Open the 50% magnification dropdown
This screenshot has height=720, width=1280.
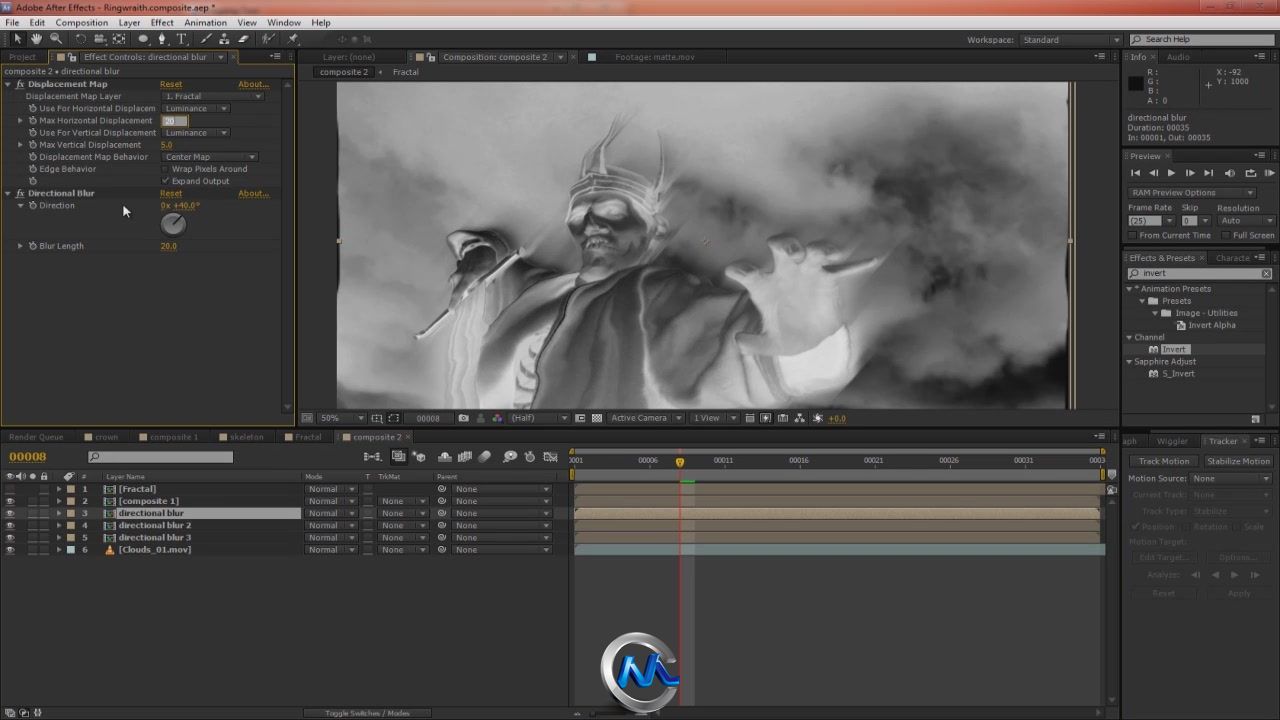click(343, 418)
